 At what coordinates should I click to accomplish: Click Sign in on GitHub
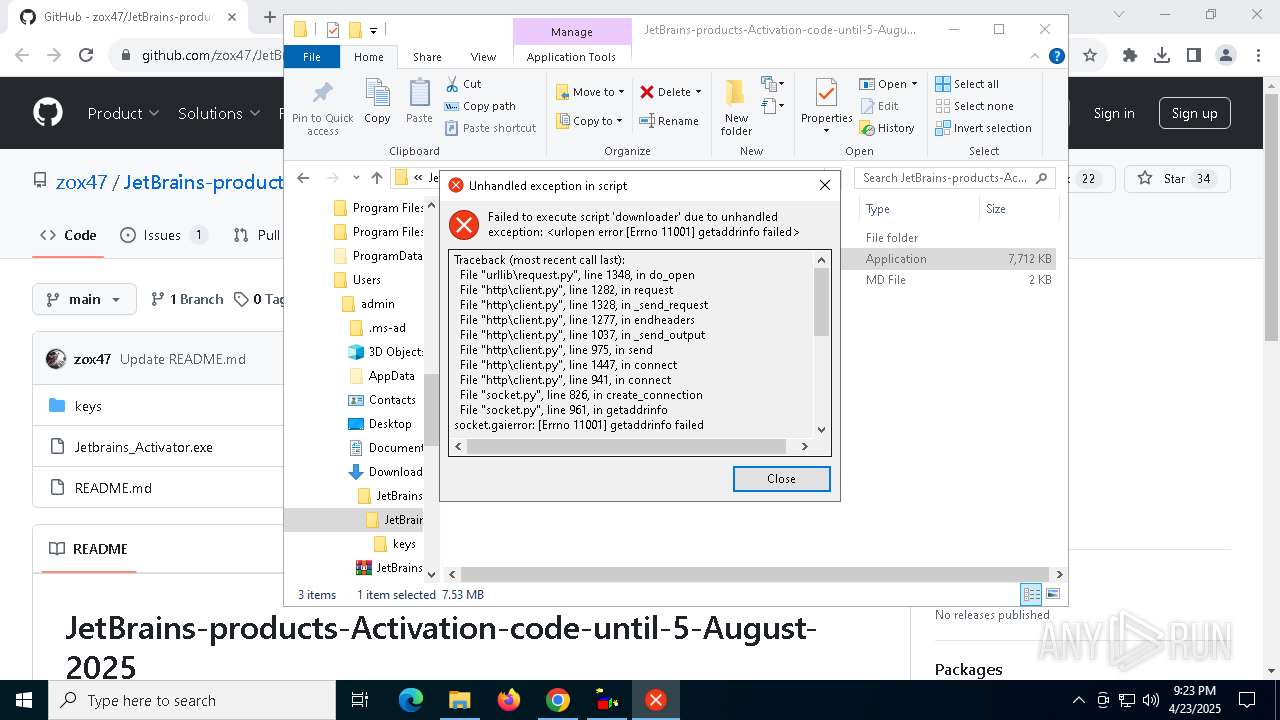pos(1114,113)
